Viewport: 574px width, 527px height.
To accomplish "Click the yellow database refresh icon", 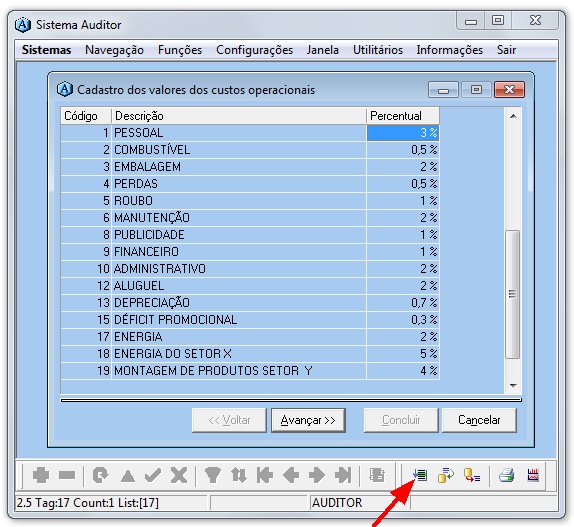I will click(446, 475).
